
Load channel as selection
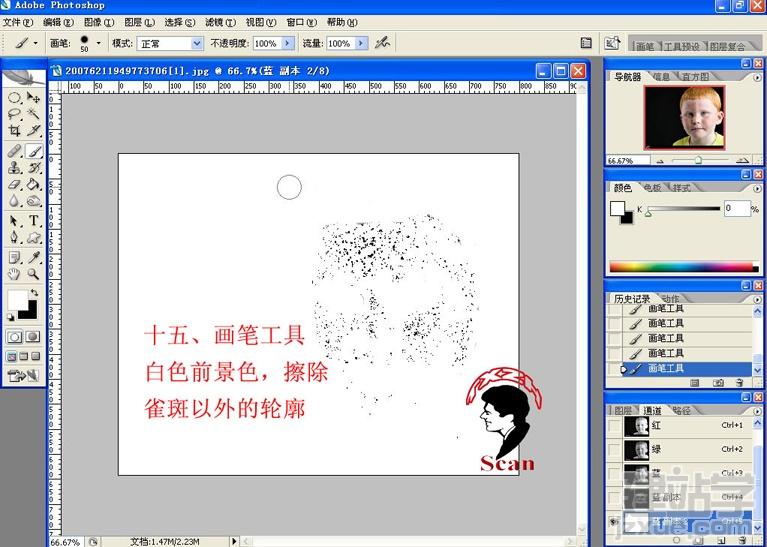click(677, 541)
